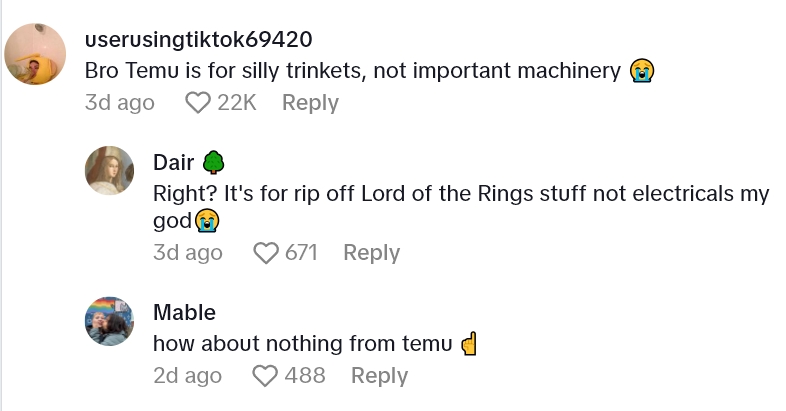Click the 488 like count on Mable's comment

pyautogui.click(x=305, y=376)
